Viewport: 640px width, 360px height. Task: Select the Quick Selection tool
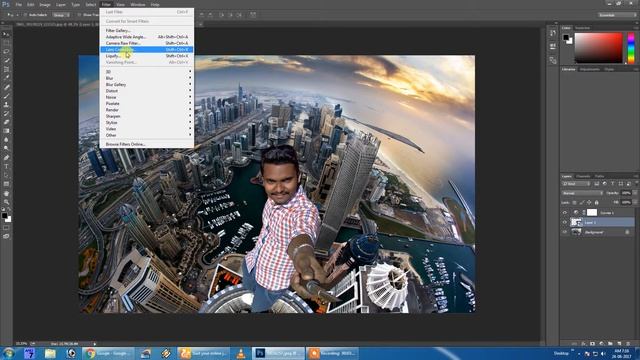pyautogui.click(x=6, y=60)
